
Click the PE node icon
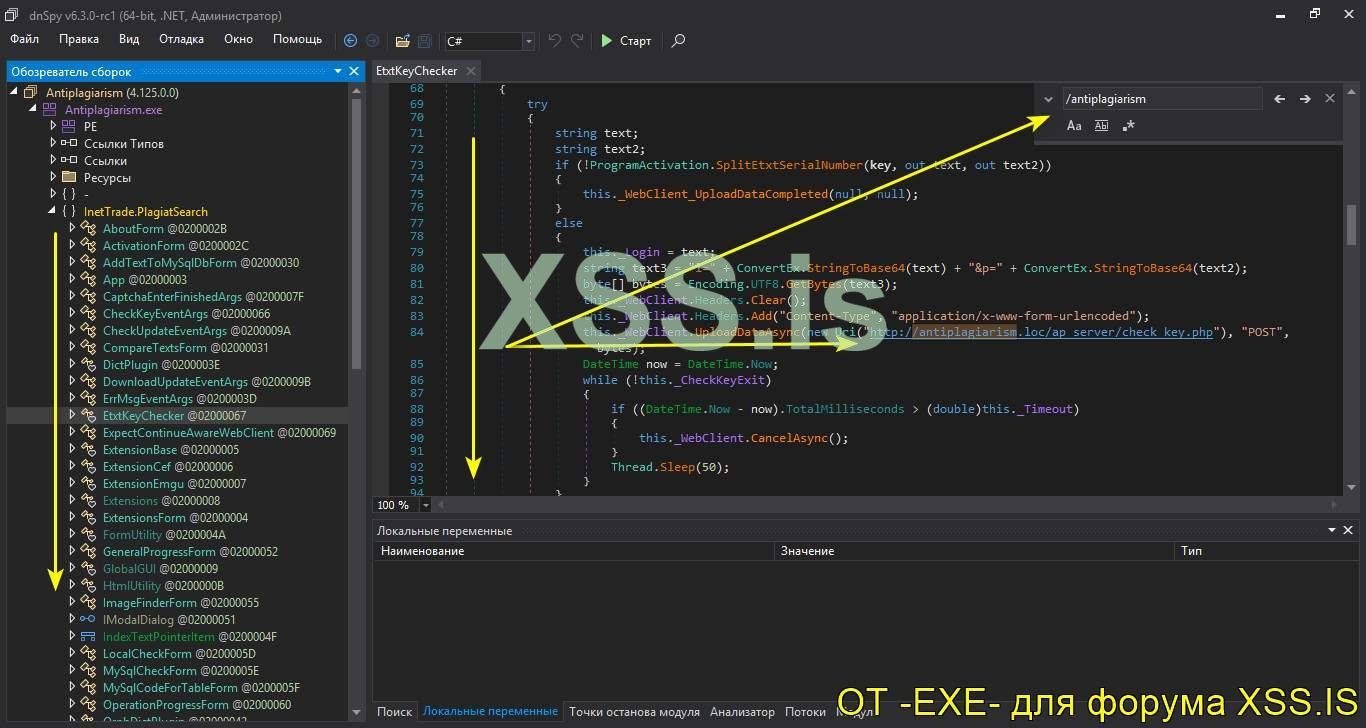[69, 127]
